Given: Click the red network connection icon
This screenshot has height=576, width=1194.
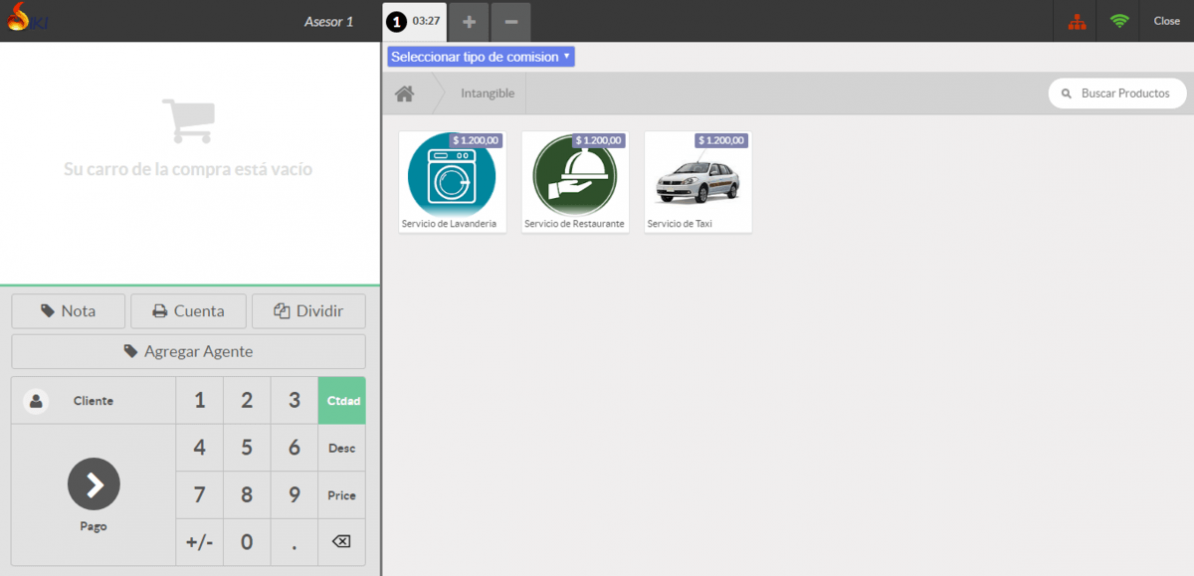Looking at the screenshot, I should coord(1075,21).
